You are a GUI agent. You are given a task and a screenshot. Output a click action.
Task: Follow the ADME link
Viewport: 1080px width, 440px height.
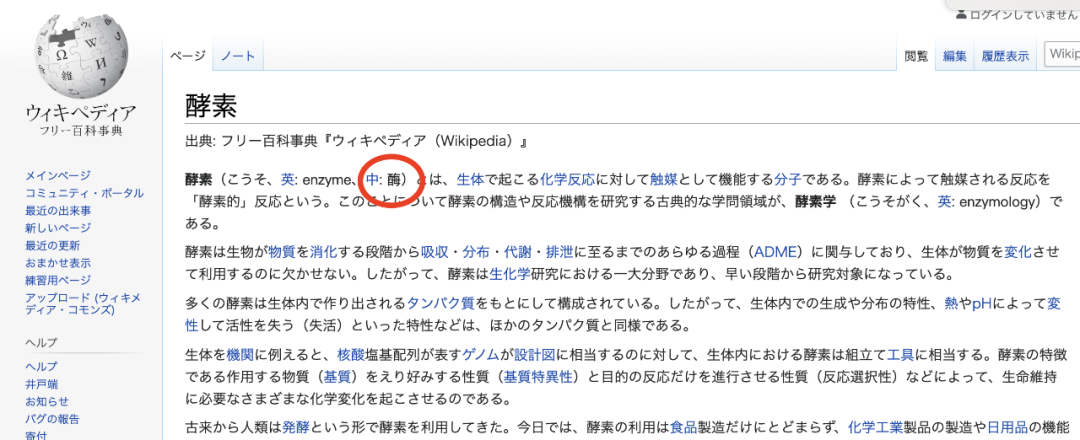(x=776, y=253)
